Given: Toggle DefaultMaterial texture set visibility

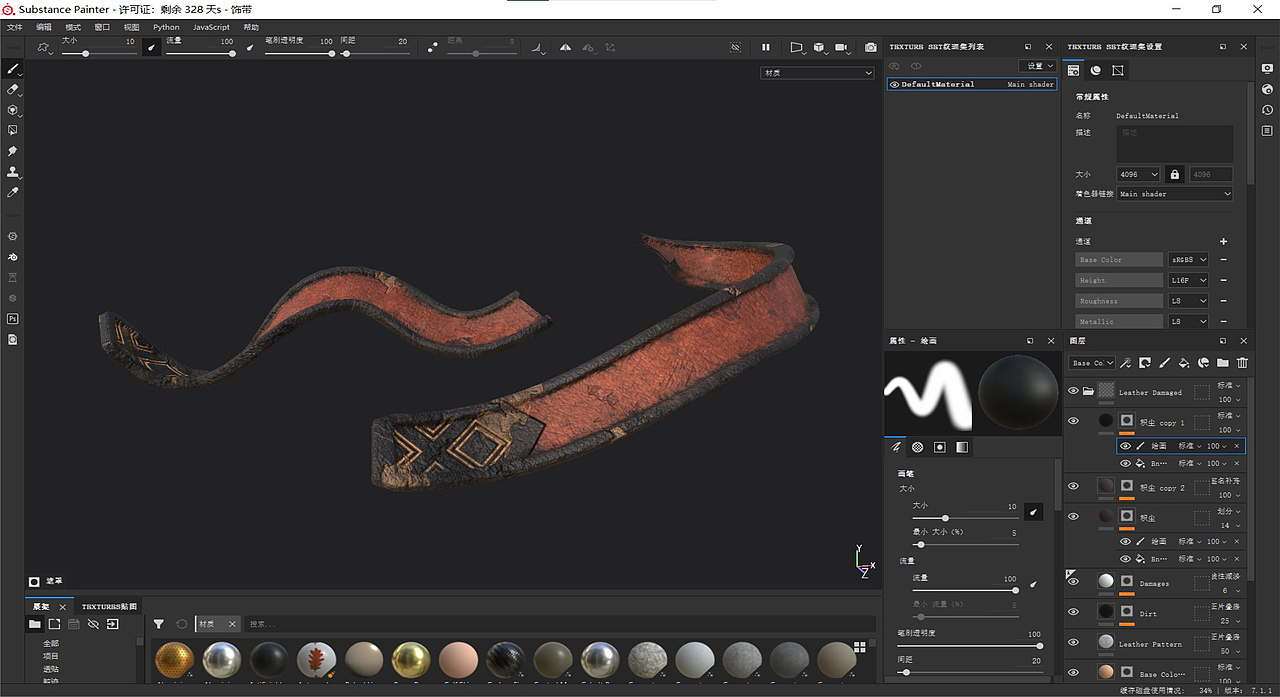Looking at the screenshot, I should point(894,85).
